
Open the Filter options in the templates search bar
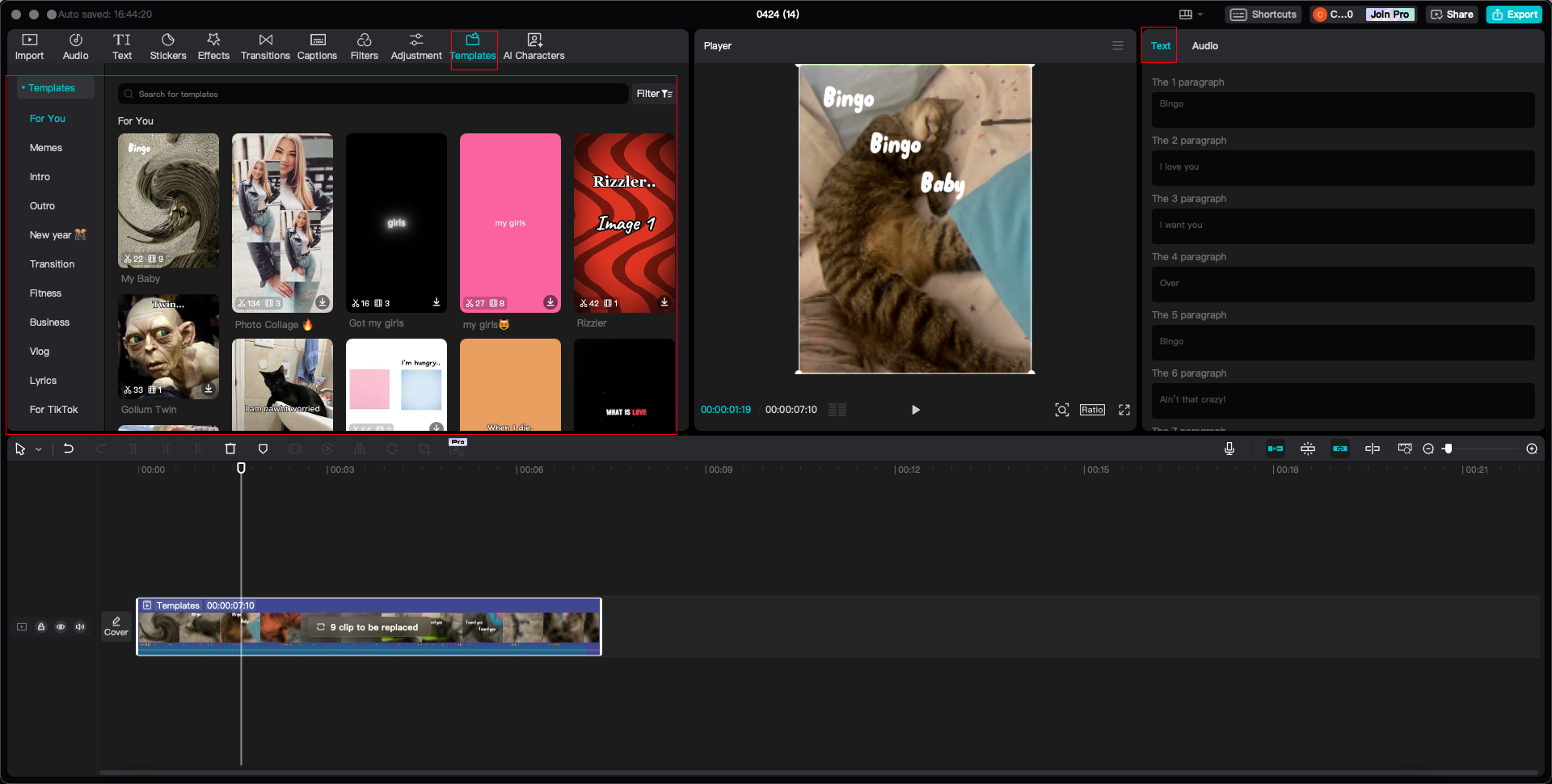point(653,93)
